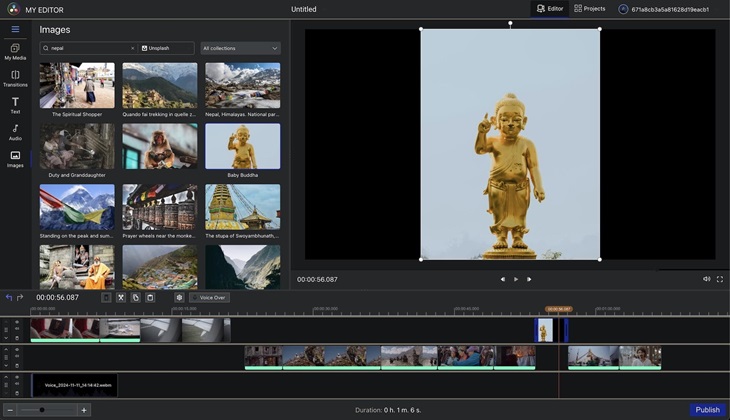This screenshot has width=730, height=420.
Task: Click the redo arrow icon
Action: pyautogui.click(x=22, y=297)
